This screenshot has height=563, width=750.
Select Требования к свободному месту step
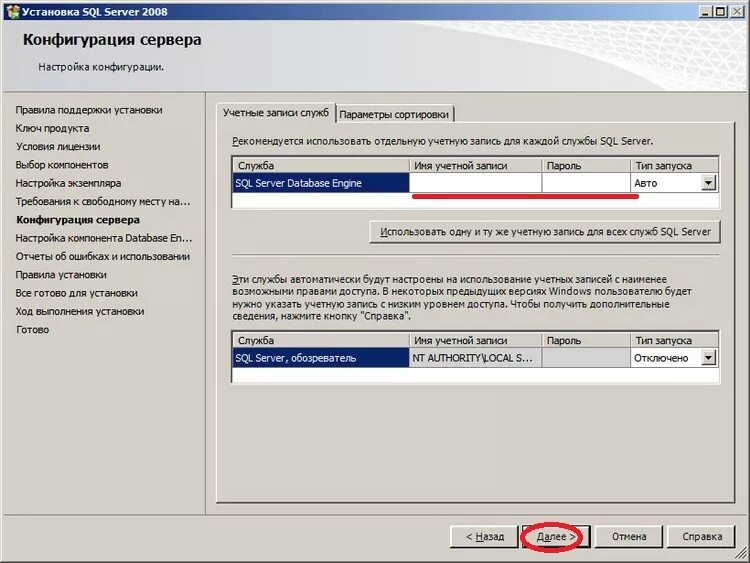coord(103,201)
